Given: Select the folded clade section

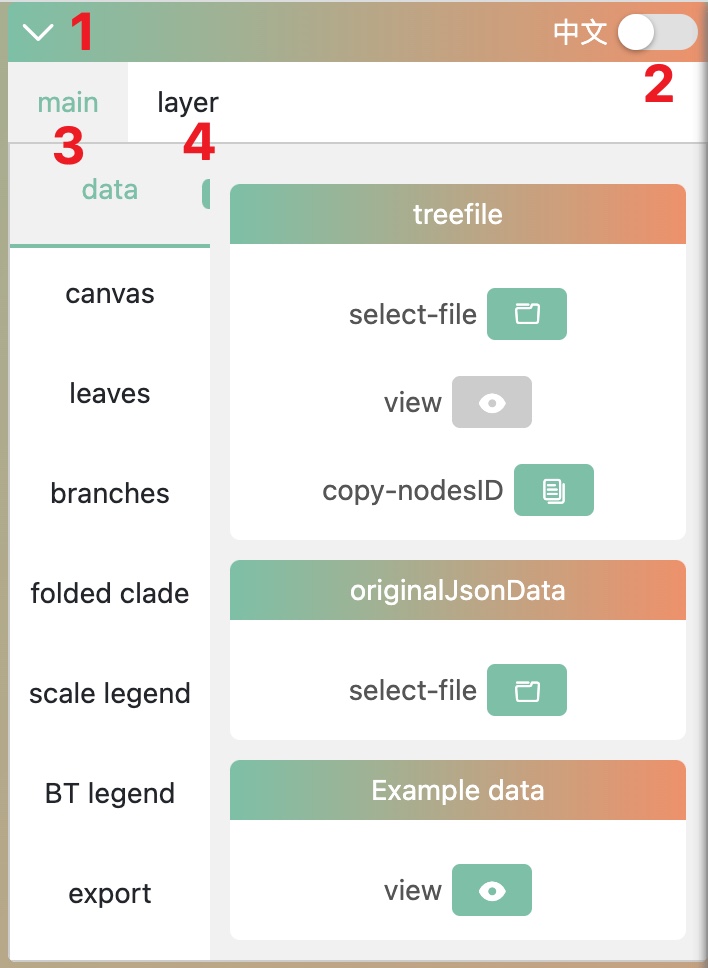Looking at the screenshot, I should pos(110,593).
